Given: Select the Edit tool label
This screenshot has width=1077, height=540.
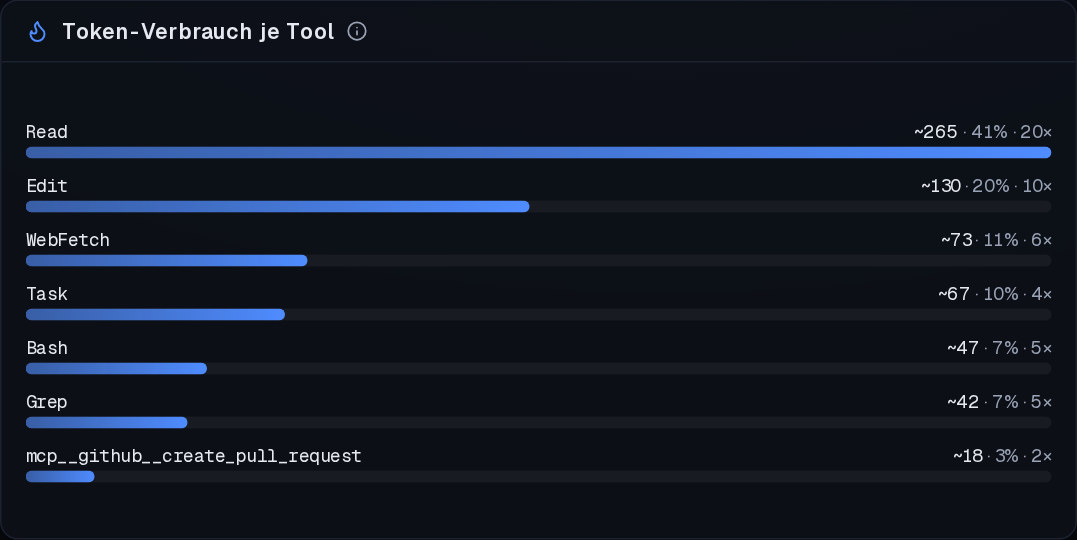Looking at the screenshot, I should coord(47,186).
